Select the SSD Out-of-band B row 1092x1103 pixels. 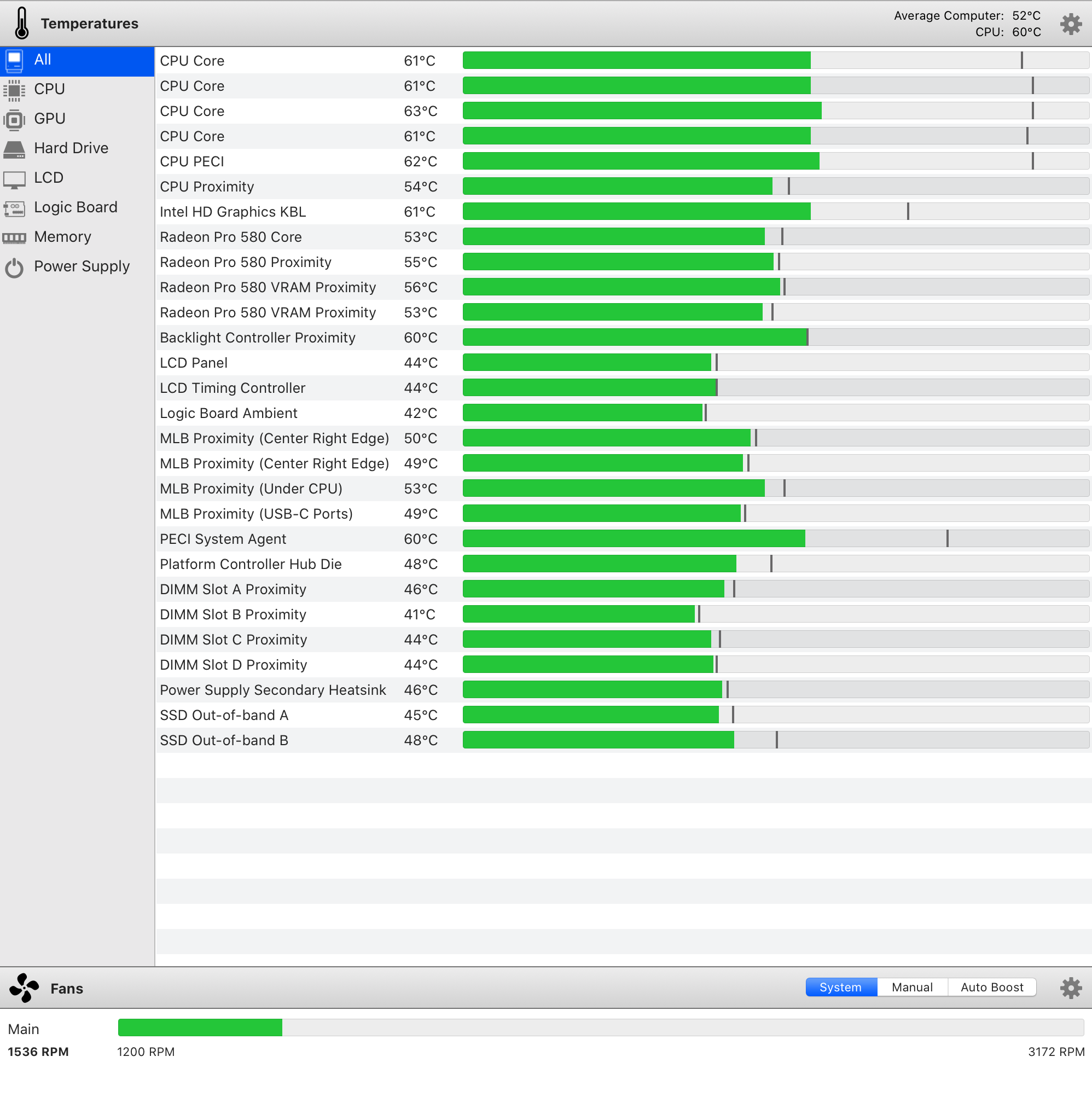[x=224, y=740]
